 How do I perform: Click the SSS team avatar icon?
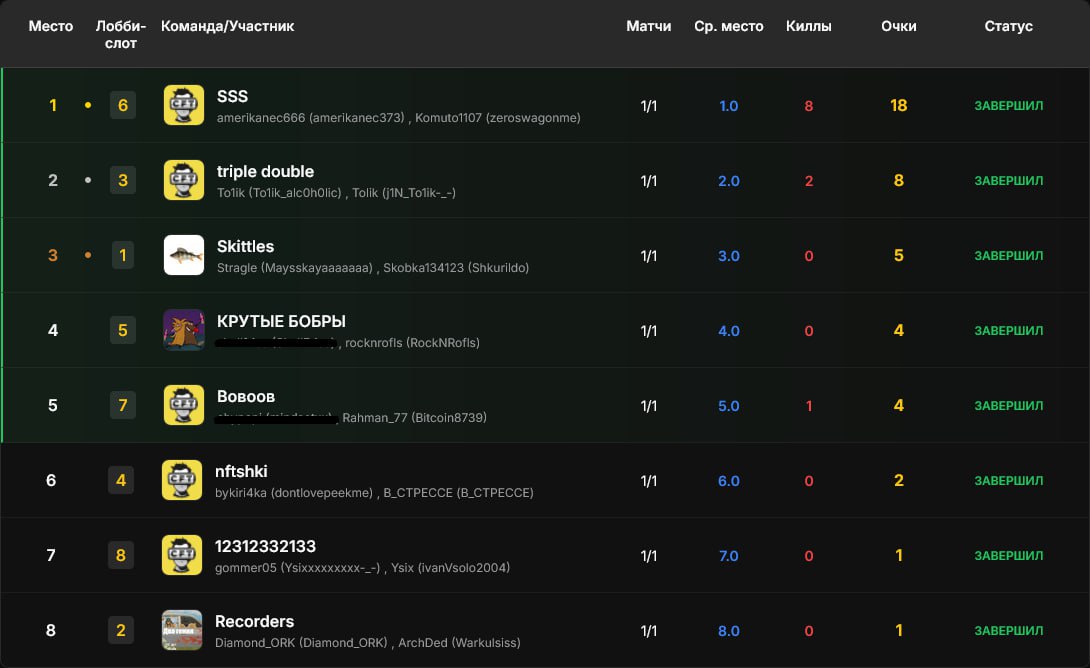click(x=183, y=105)
